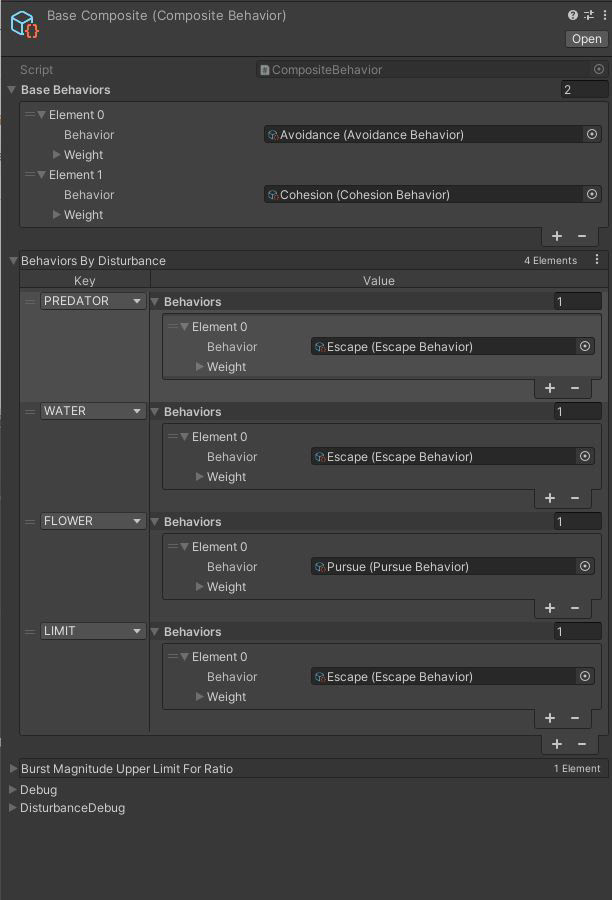Image resolution: width=612 pixels, height=900 pixels.
Task: Select the WATER Escape Behavior field
Action: (444, 457)
